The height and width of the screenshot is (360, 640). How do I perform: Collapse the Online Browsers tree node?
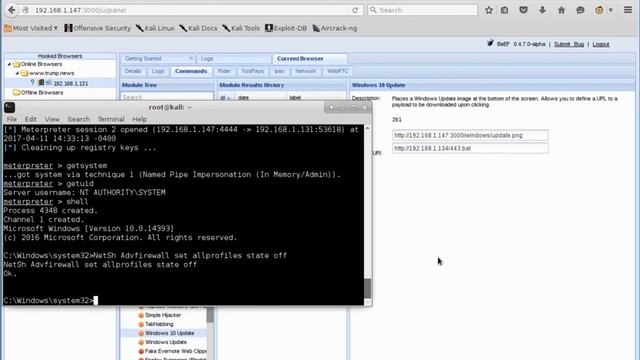coord(9,64)
